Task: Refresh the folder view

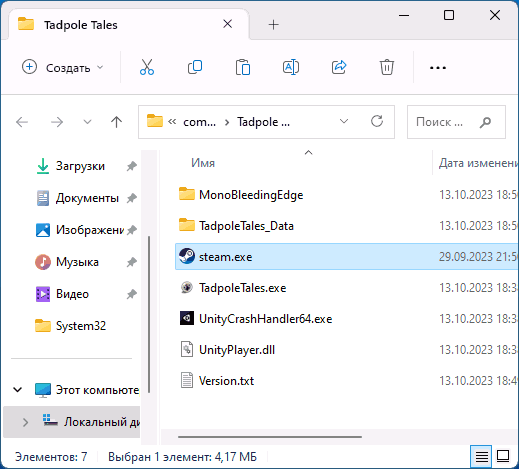Action: pos(377,121)
